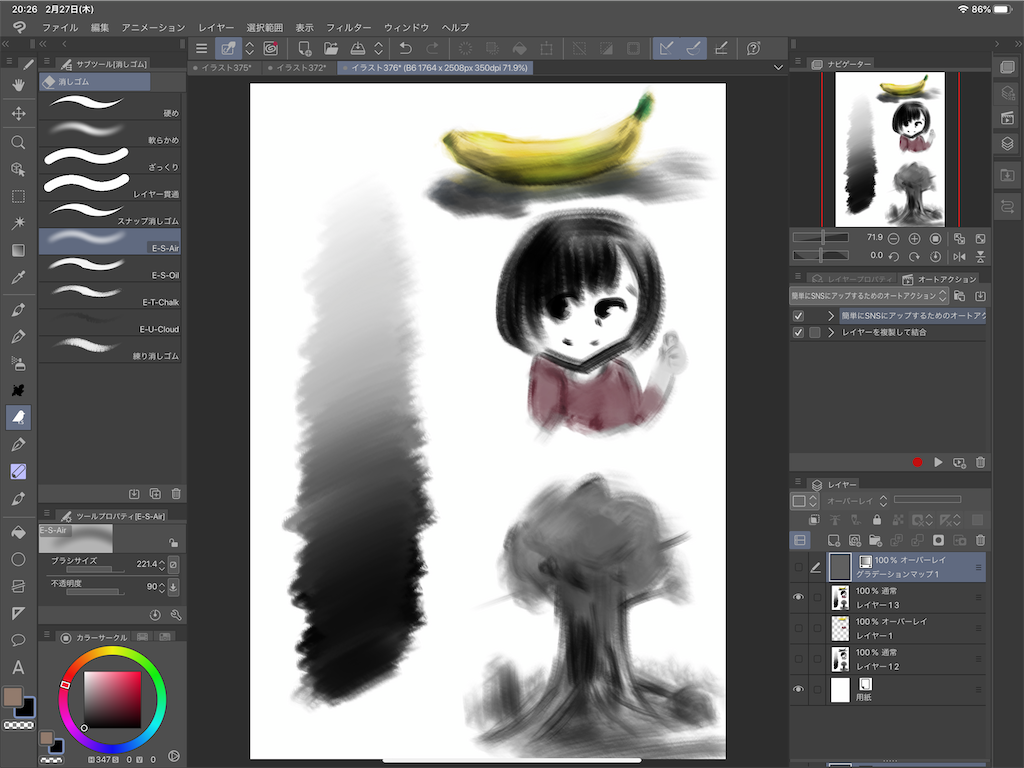Screen dimensions: 1024x768
Task: Click the navigator preview thumbnail
Action: click(x=890, y=150)
